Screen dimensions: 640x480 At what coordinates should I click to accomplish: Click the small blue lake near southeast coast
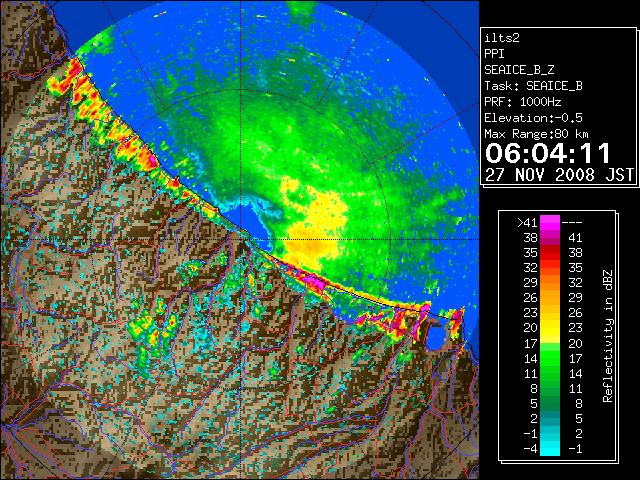436,337
